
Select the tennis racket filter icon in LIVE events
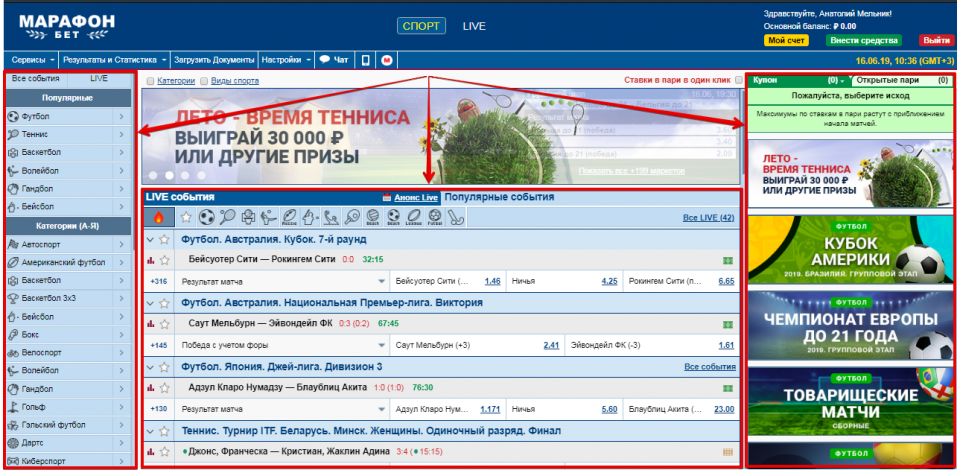[x=227, y=216]
